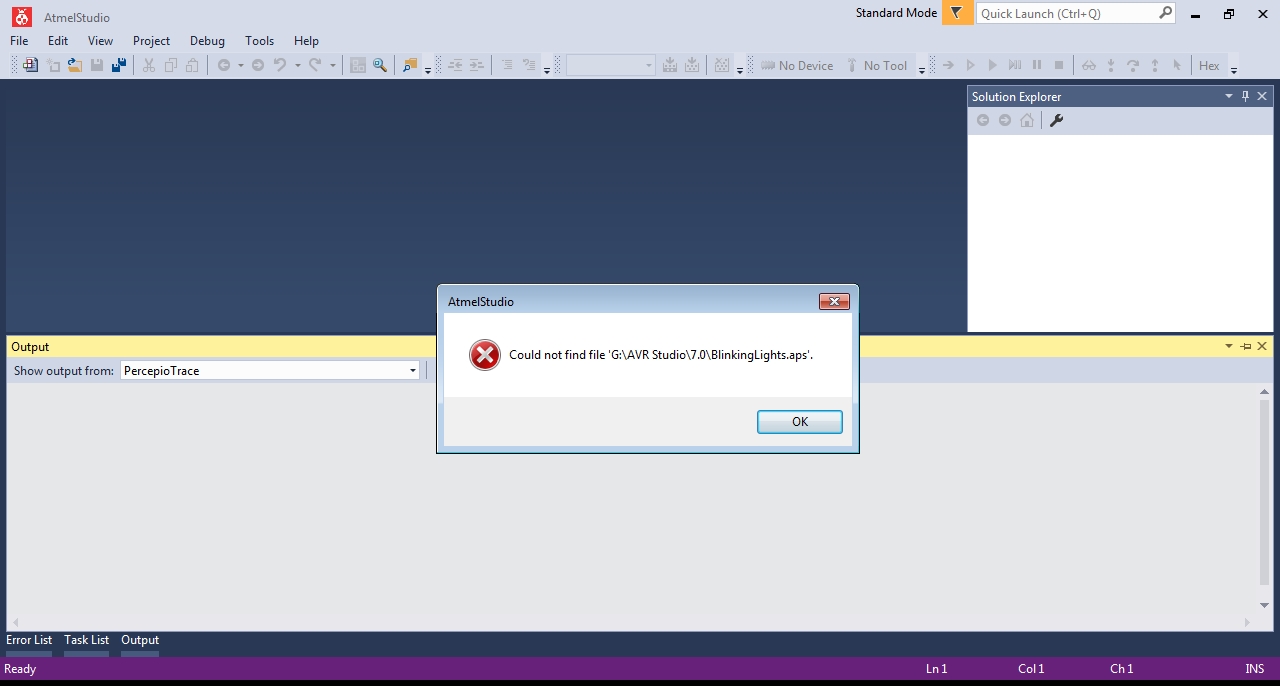The image size is (1280, 686).
Task: Open the Edit menu
Action: [x=58, y=41]
